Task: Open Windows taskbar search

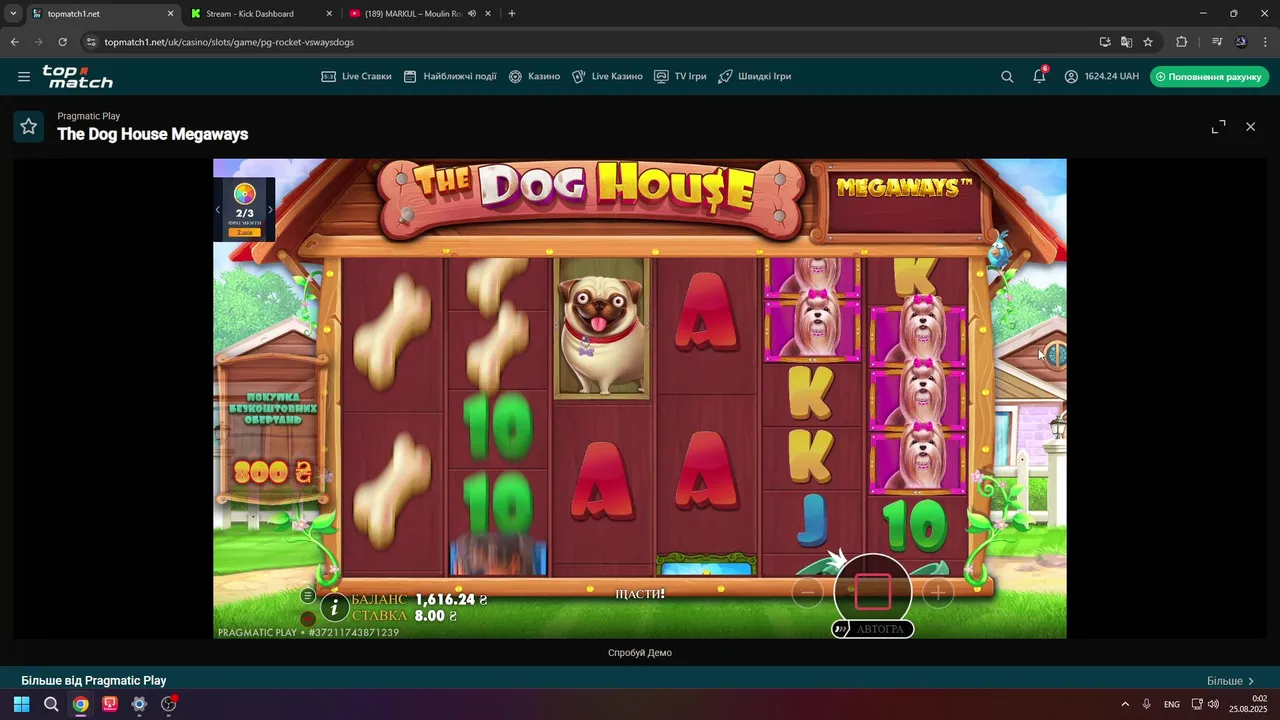Action: pyautogui.click(x=51, y=704)
